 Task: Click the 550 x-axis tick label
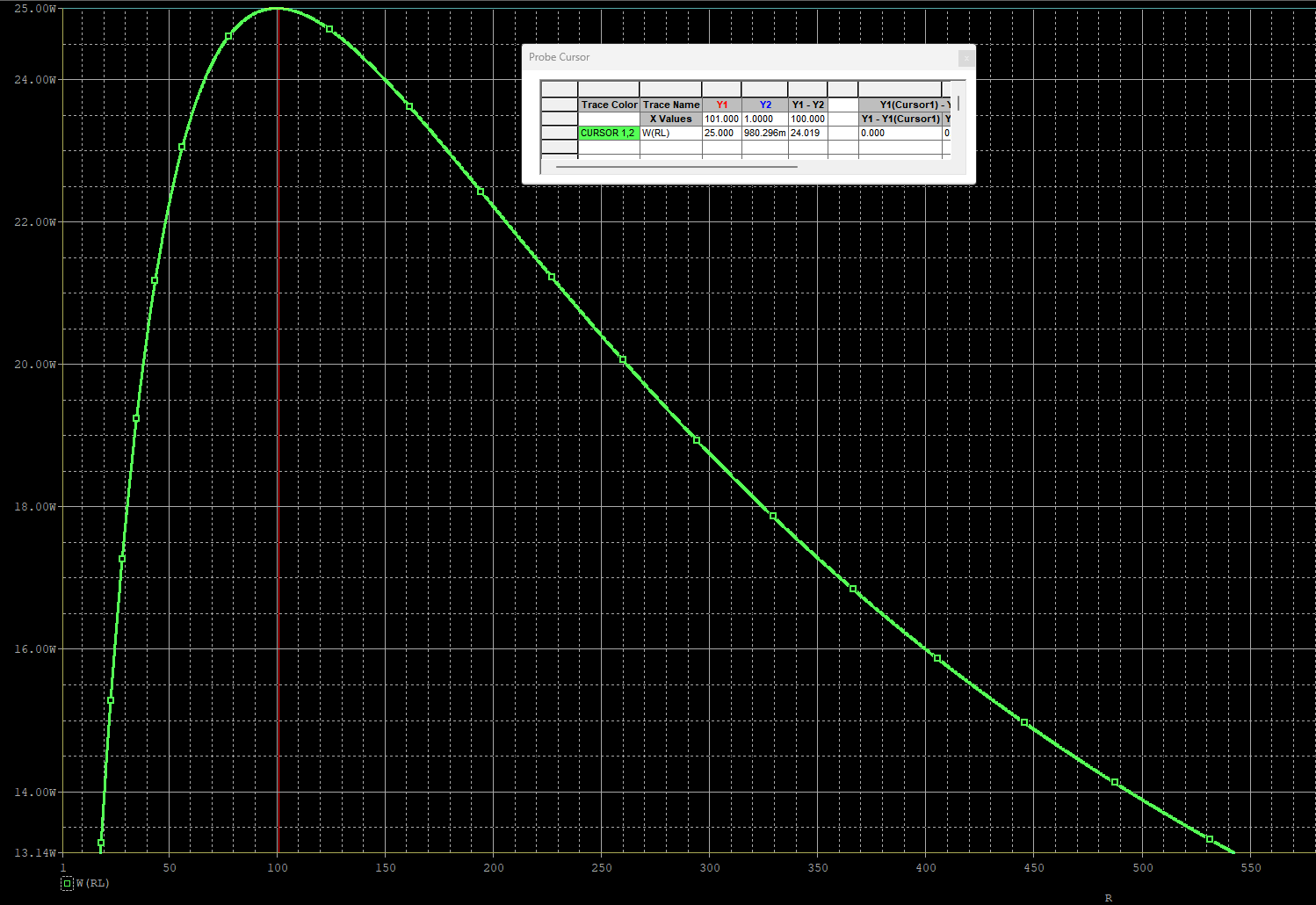[1251, 868]
